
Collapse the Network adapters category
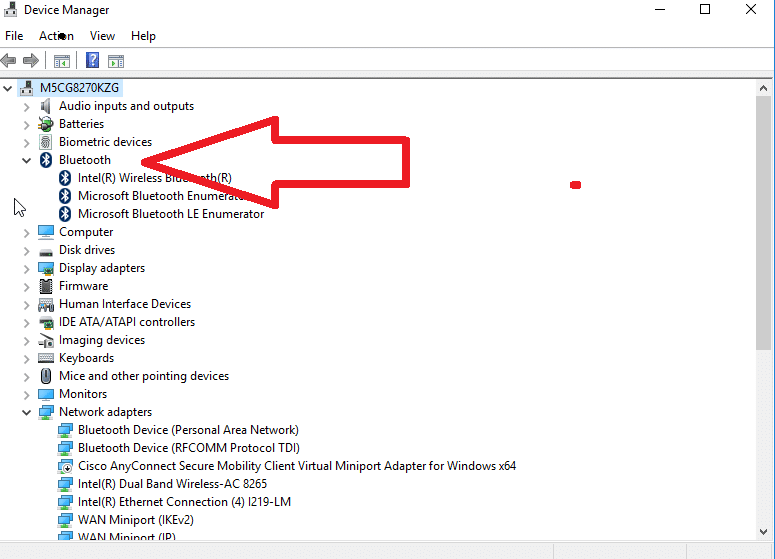[x=26, y=412]
